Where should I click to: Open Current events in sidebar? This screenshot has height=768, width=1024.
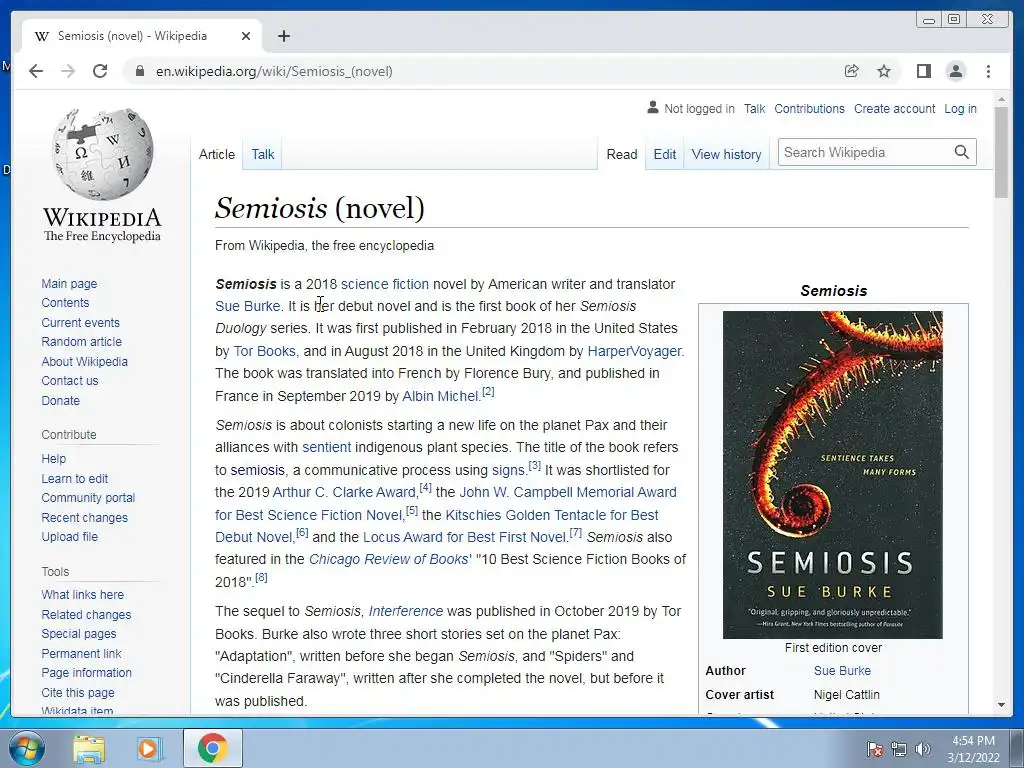pos(80,323)
